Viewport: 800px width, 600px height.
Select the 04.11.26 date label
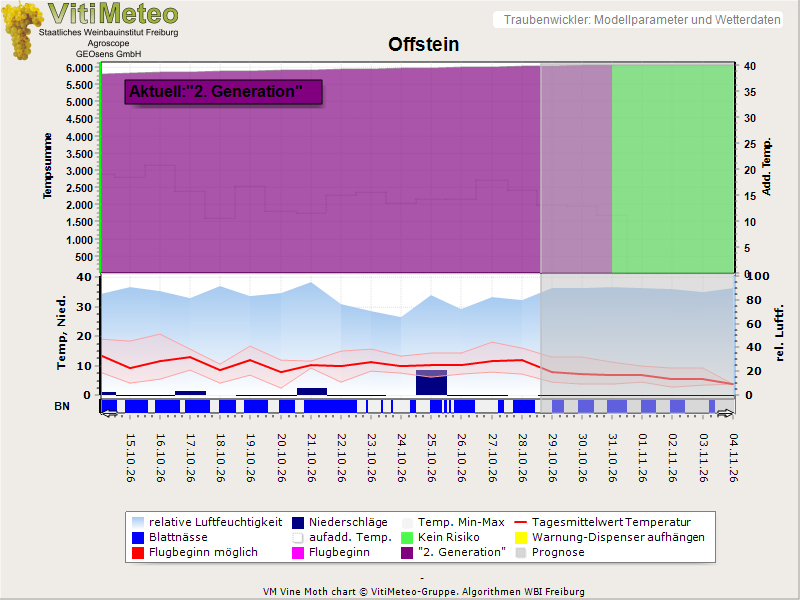point(734,458)
